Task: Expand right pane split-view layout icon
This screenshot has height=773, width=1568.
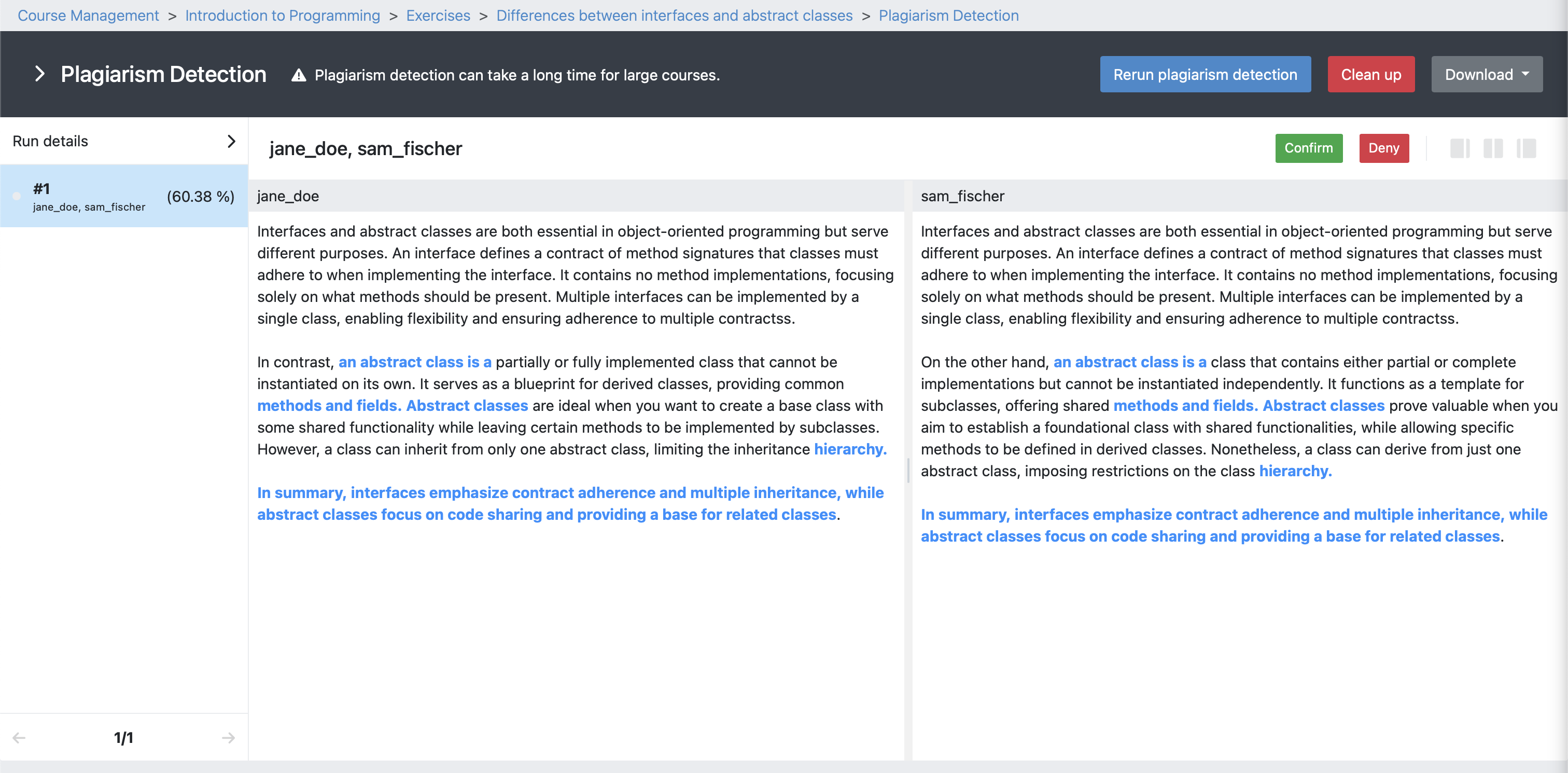Action: pos(1526,148)
